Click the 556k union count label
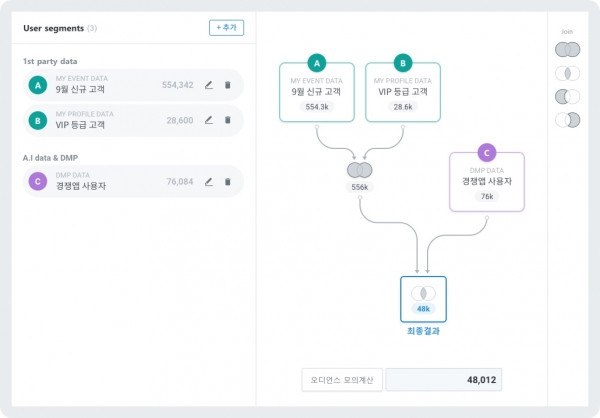This screenshot has width=600, height=418. point(360,187)
